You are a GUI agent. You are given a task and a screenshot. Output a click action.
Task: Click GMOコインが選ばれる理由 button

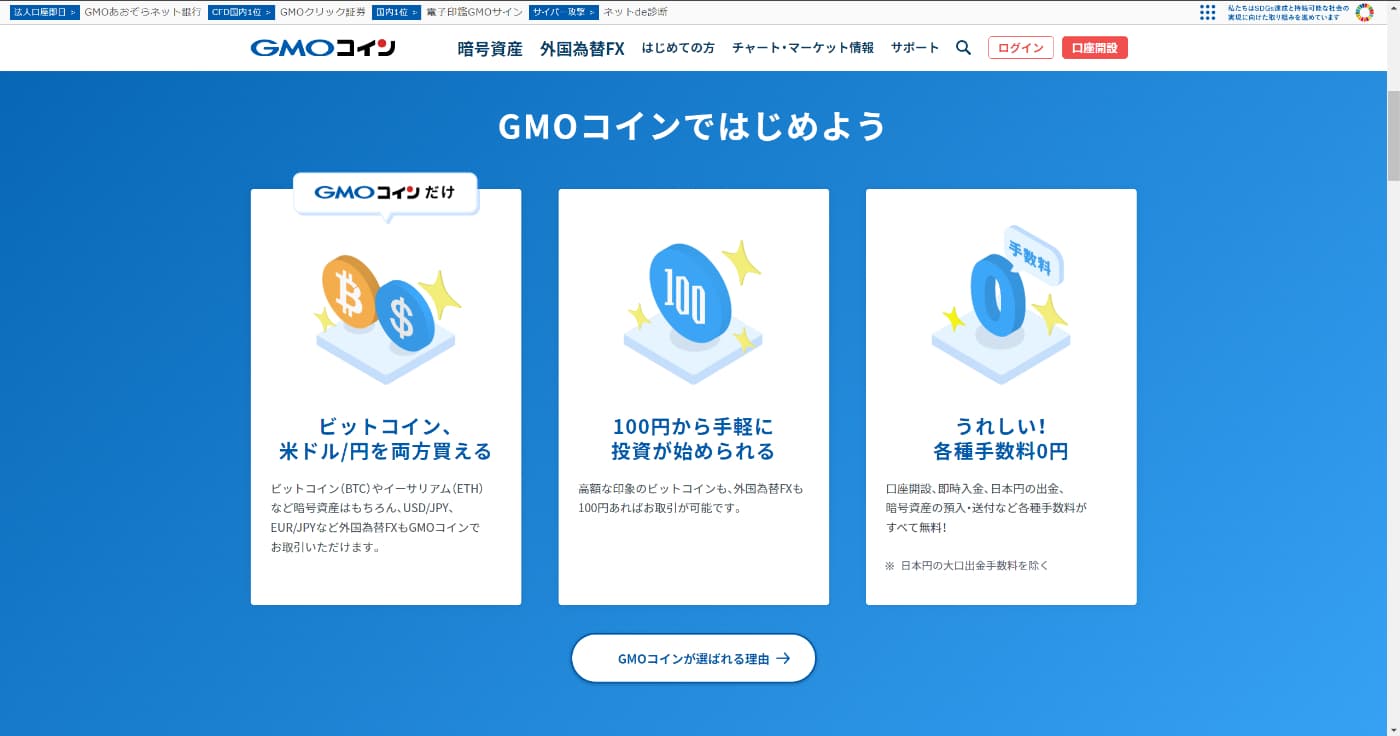[x=693, y=658]
